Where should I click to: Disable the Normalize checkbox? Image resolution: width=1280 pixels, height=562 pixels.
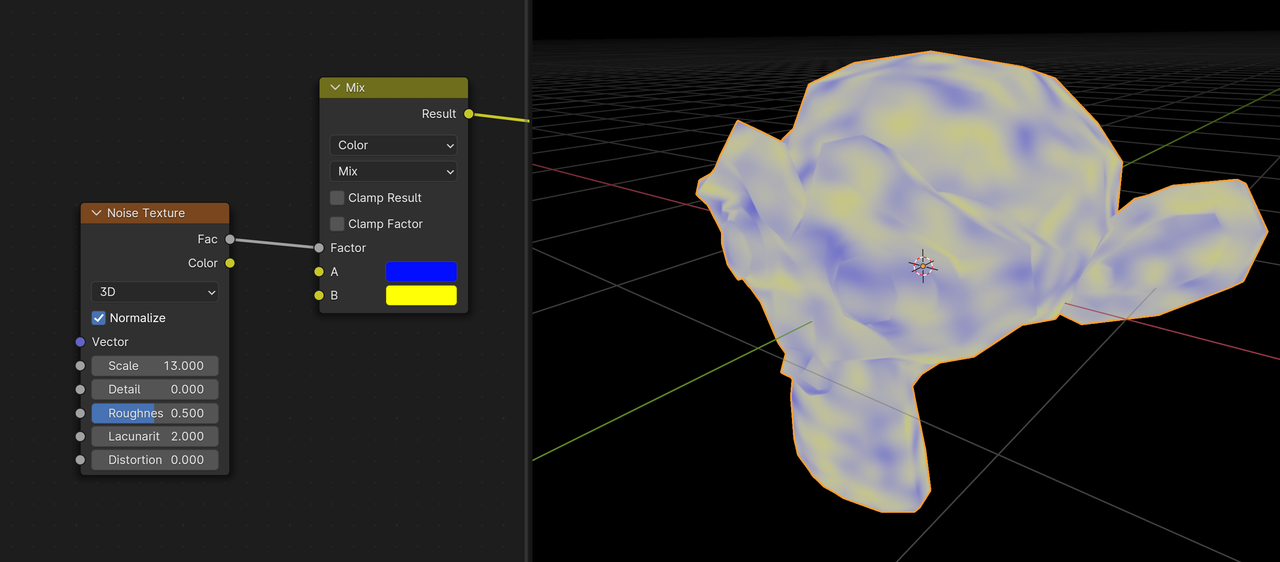tap(99, 318)
